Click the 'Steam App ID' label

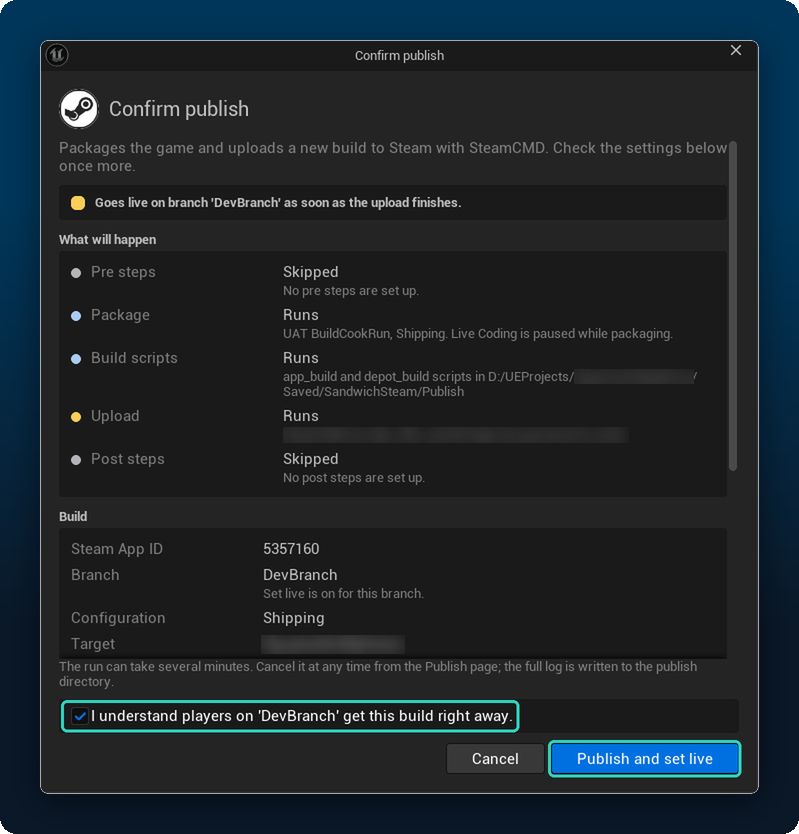coord(117,549)
